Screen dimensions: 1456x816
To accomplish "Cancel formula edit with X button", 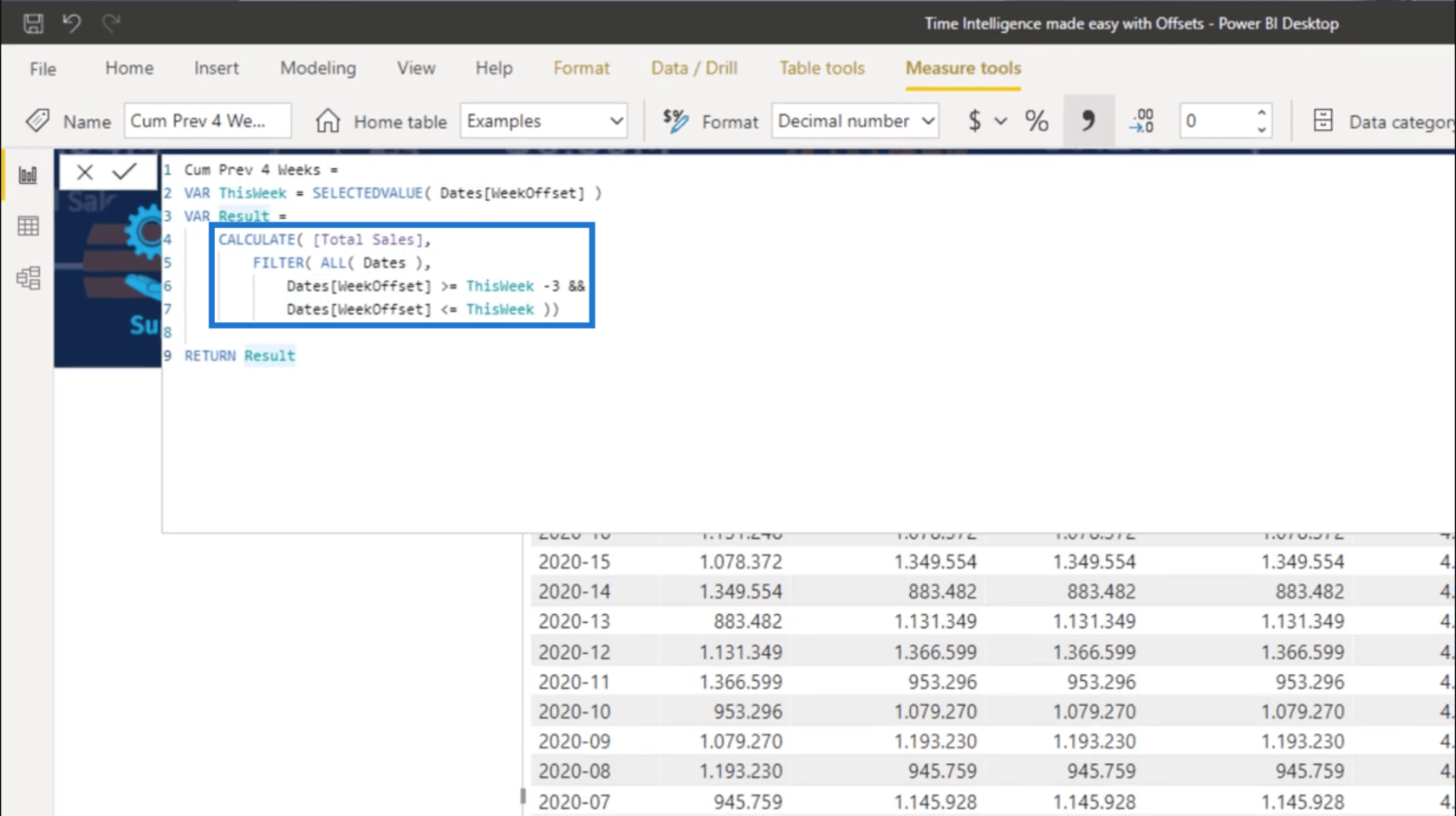I will click(85, 172).
